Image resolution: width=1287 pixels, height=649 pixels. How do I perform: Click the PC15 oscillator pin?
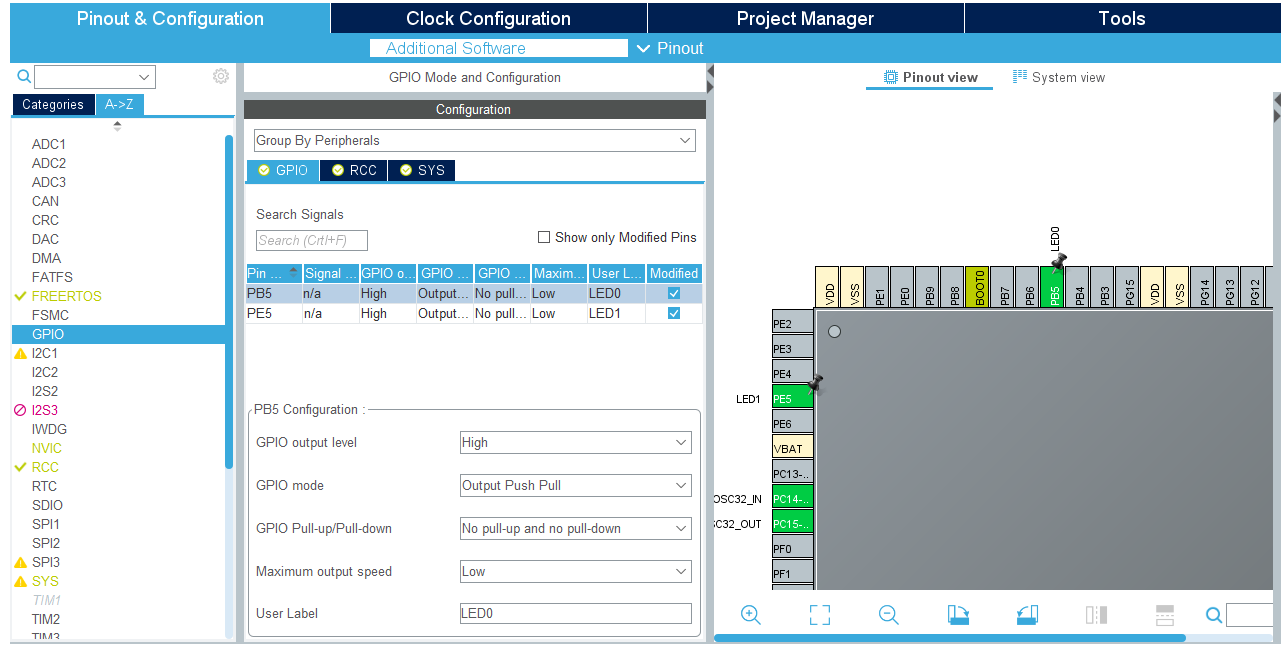(793, 523)
